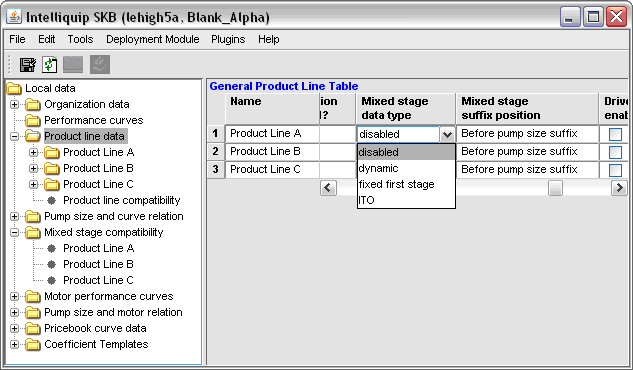Click the table scroll right arrow button

click(619, 188)
